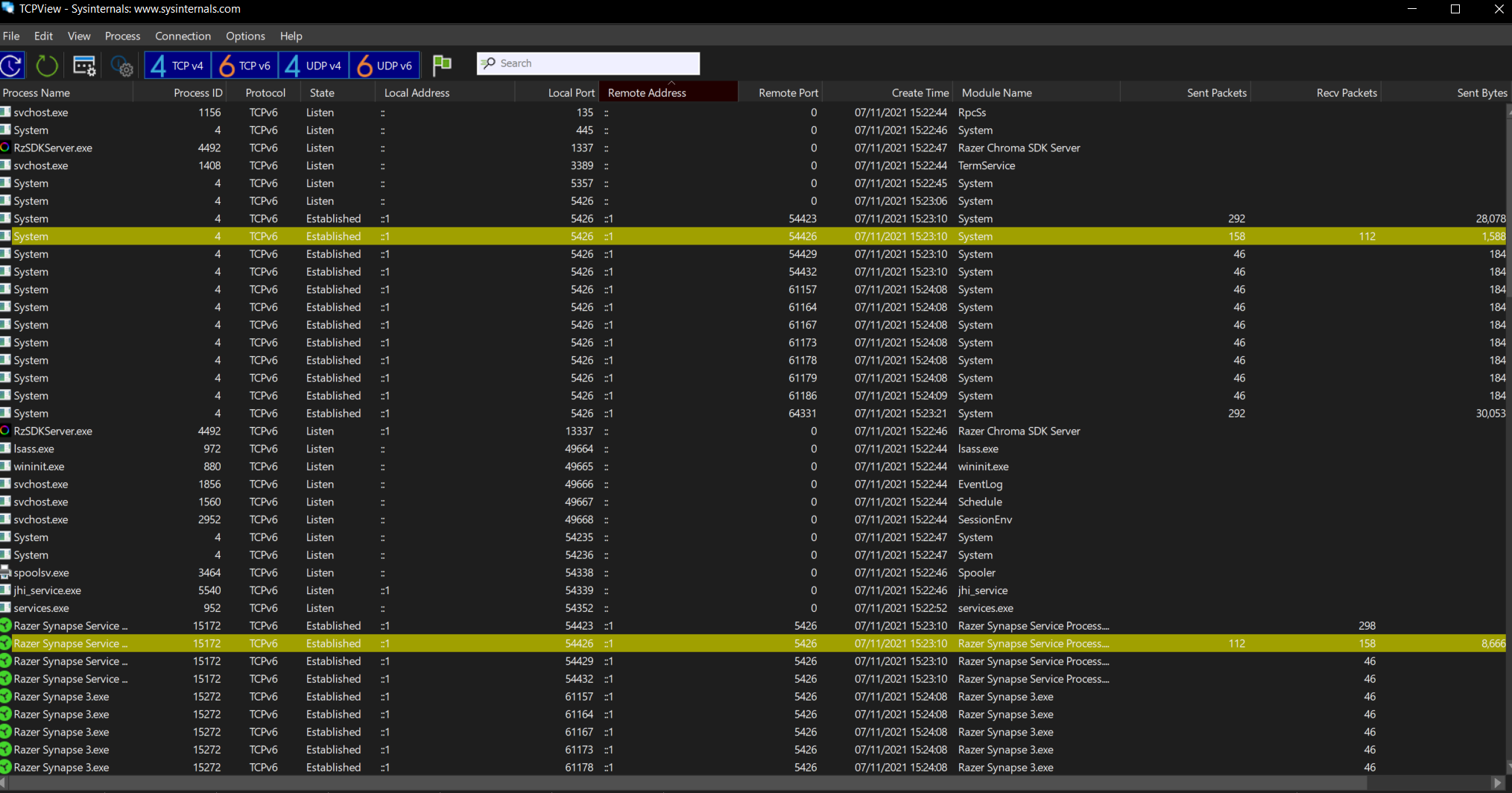
Task: Click the green flag states filter icon
Action: (x=442, y=65)
